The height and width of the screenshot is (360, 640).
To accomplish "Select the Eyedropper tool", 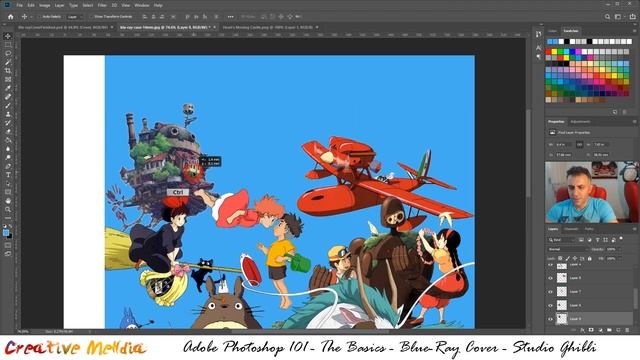I will pos(8,88).
